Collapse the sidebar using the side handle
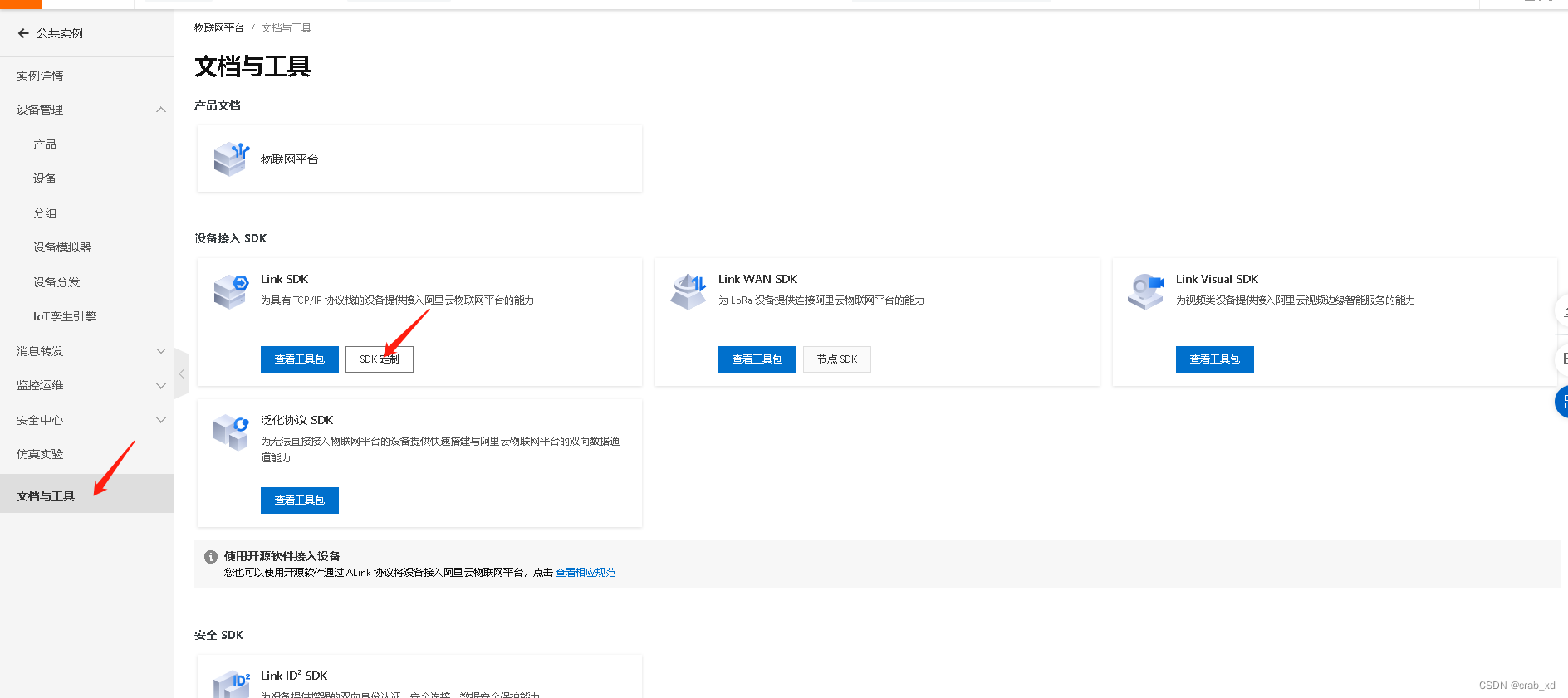The height and width of the screenshot is (698, 1568). pos(182,374)
